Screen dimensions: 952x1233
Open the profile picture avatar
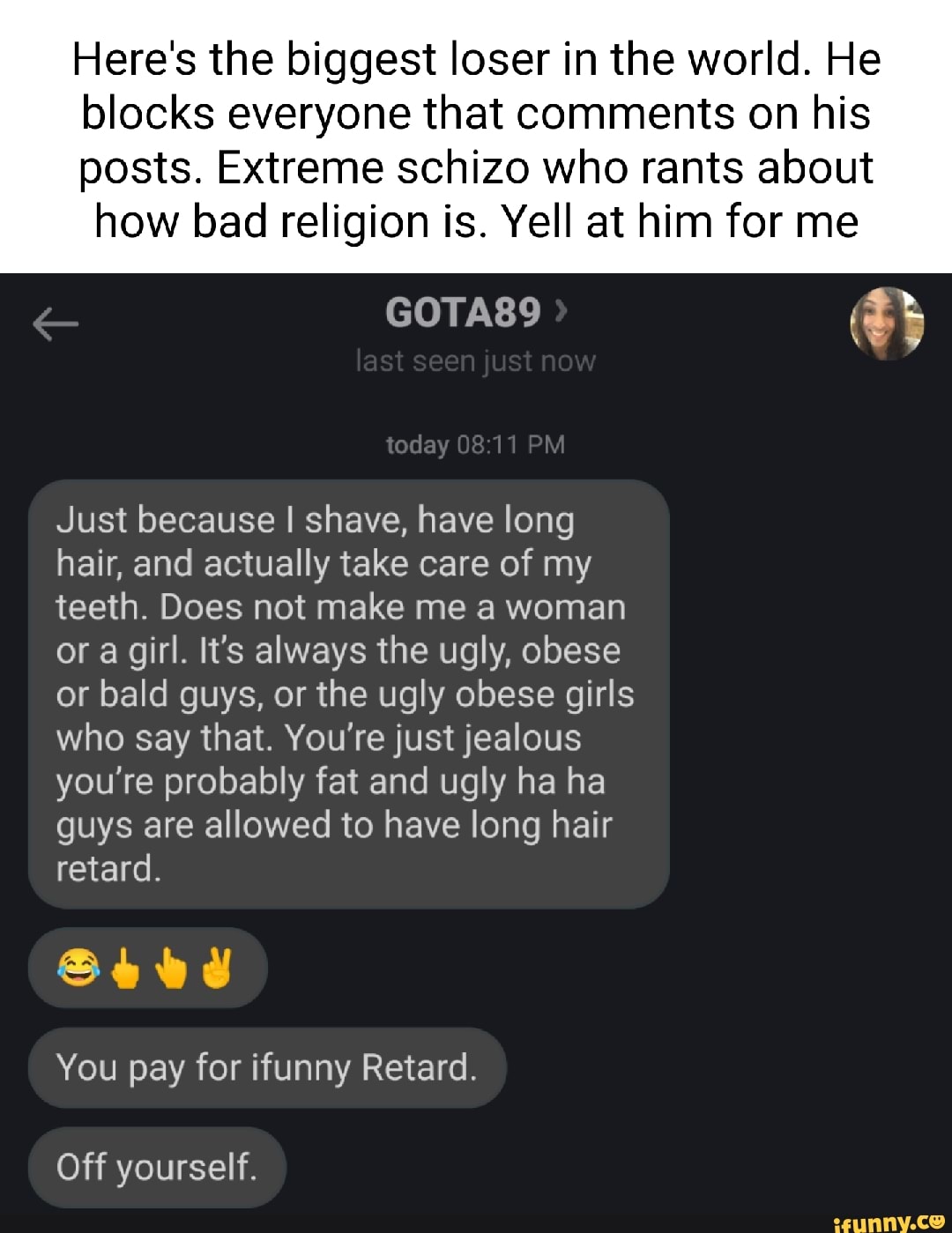point(887,323)
